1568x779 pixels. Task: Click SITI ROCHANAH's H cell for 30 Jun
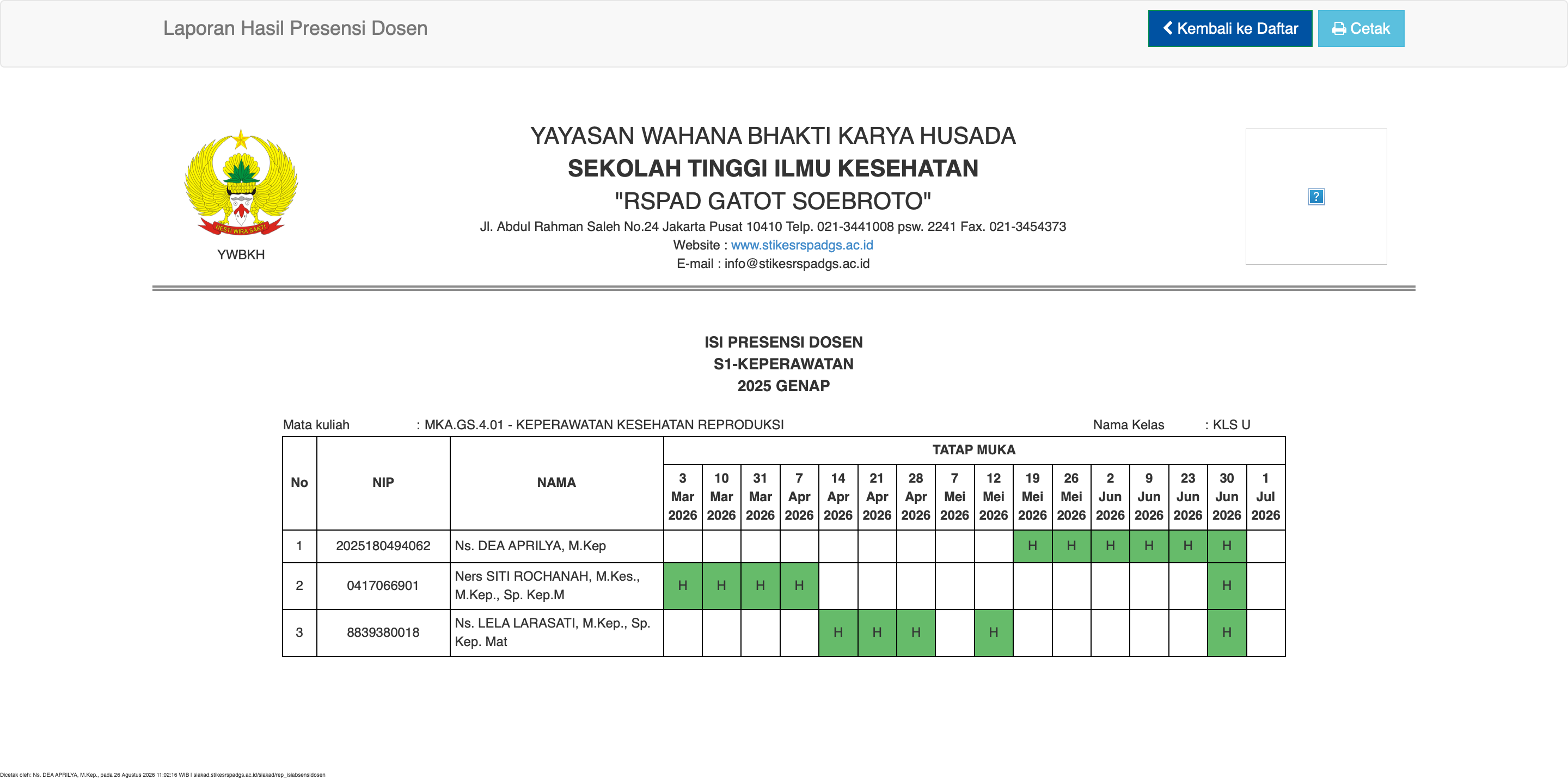click(x=1227, y=585)
